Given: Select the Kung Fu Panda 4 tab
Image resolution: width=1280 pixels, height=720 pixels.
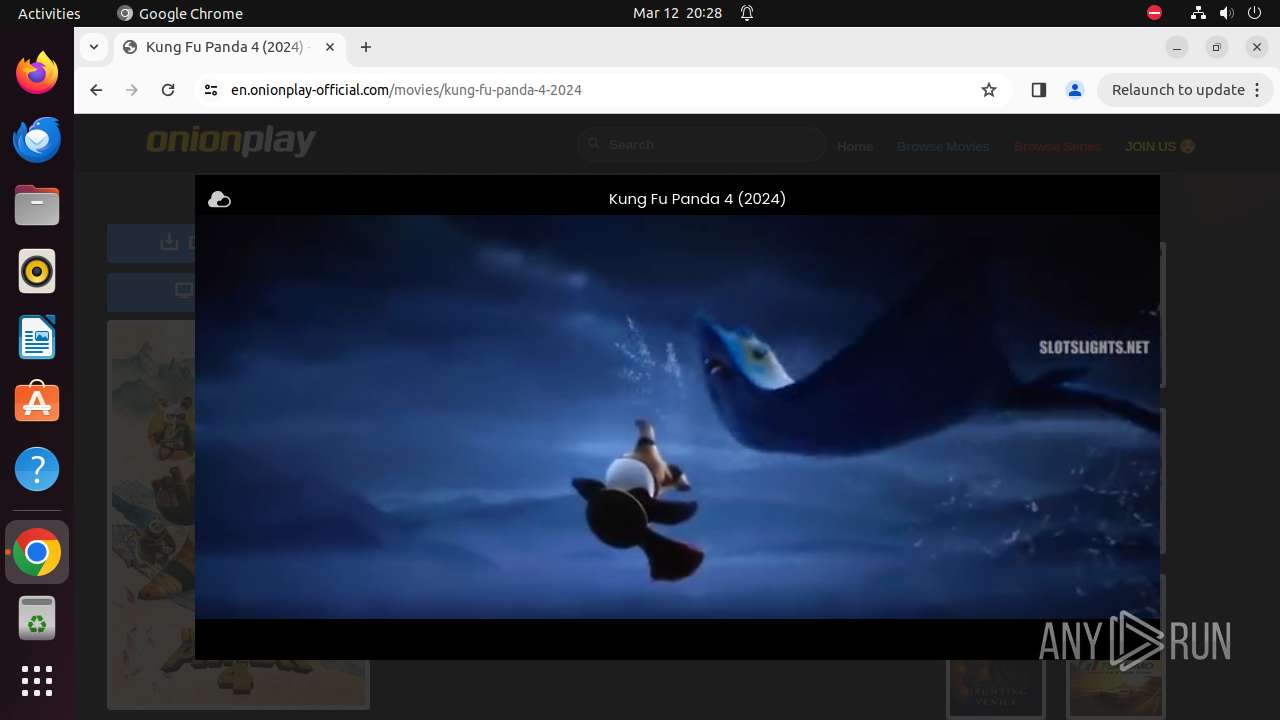Looking at the screenshot, I should (229, 47).
